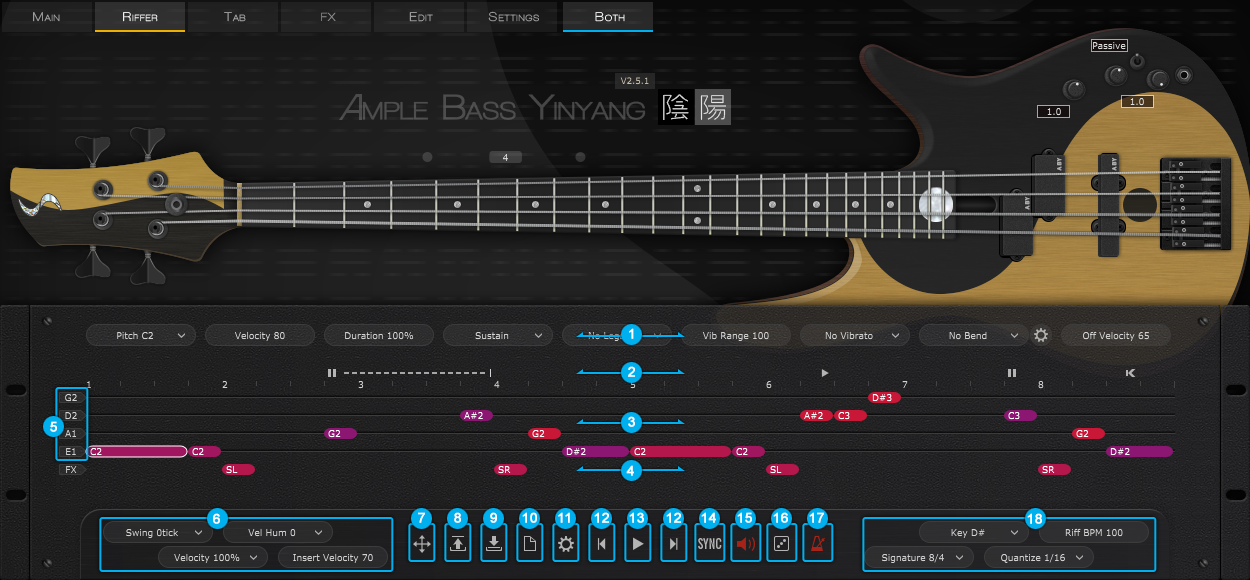
Task: Switch to the Riffer tab
Action: 140,17
